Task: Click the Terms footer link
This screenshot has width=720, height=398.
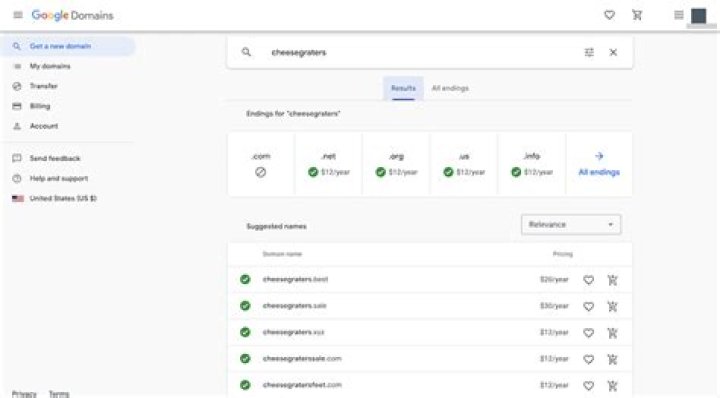Action: point(59,393)
